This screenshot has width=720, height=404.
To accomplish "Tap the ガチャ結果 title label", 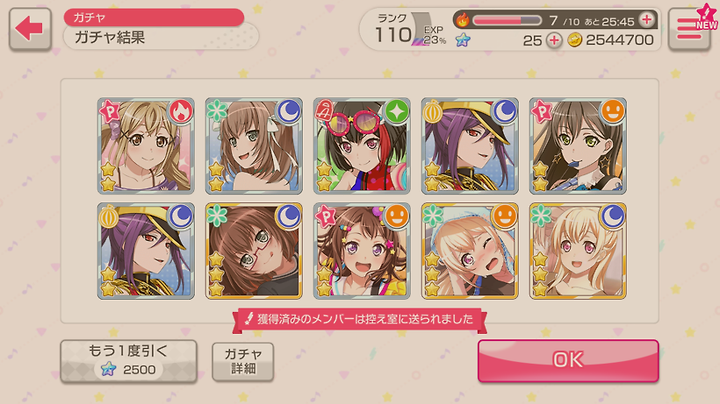I will coord(110,37).
